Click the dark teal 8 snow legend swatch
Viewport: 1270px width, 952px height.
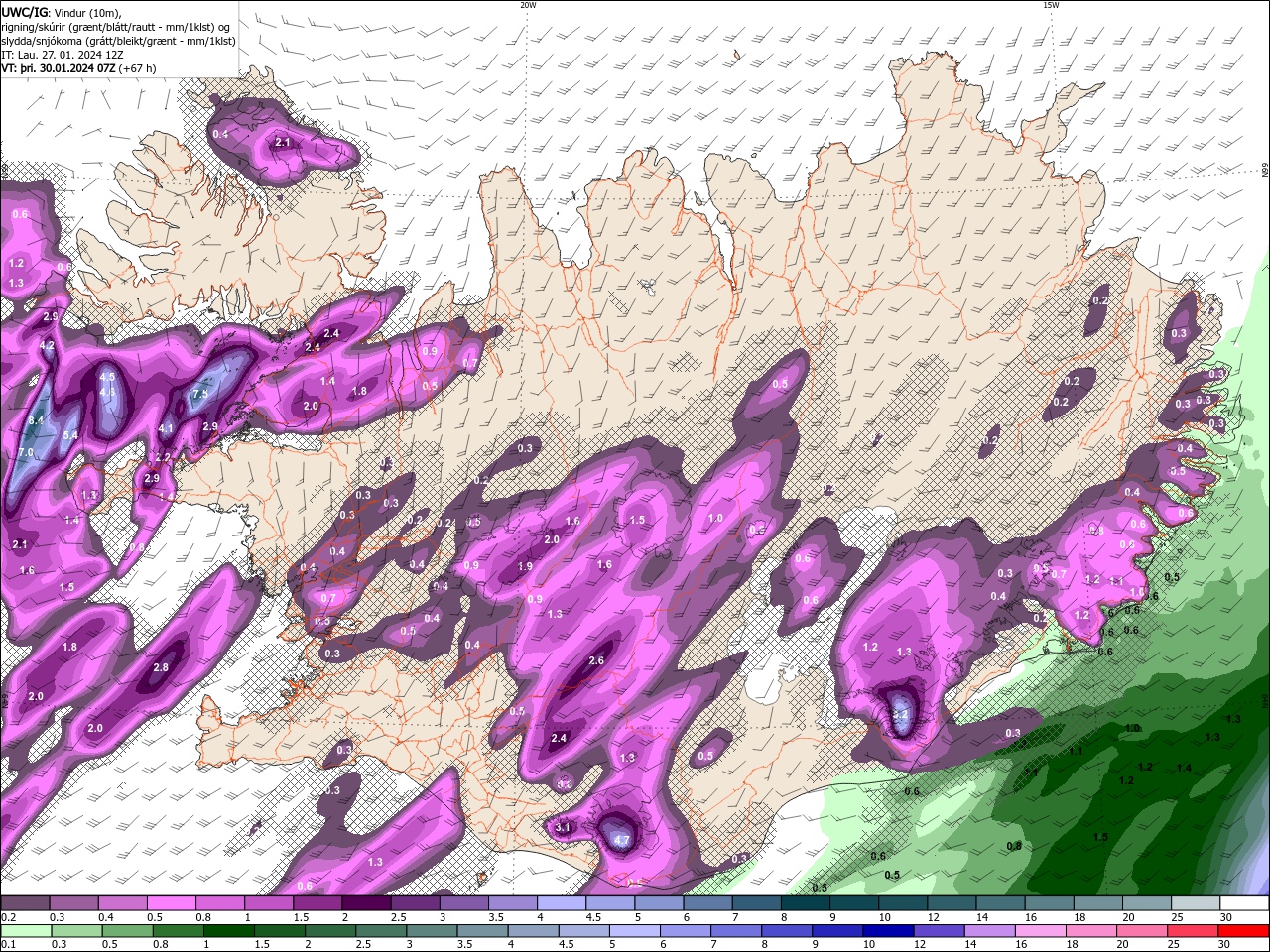point(805,903)
